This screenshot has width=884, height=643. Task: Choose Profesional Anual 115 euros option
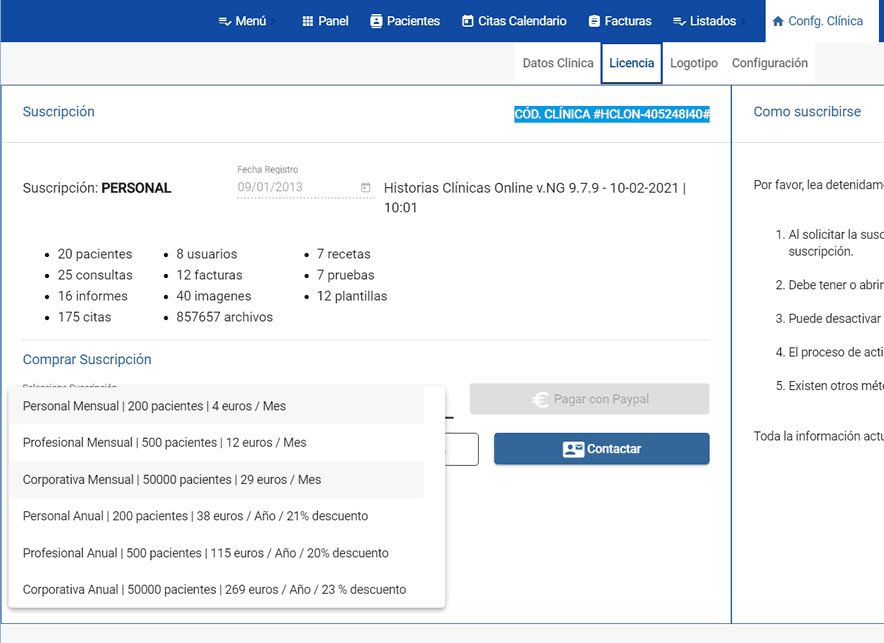click(205, 553)
